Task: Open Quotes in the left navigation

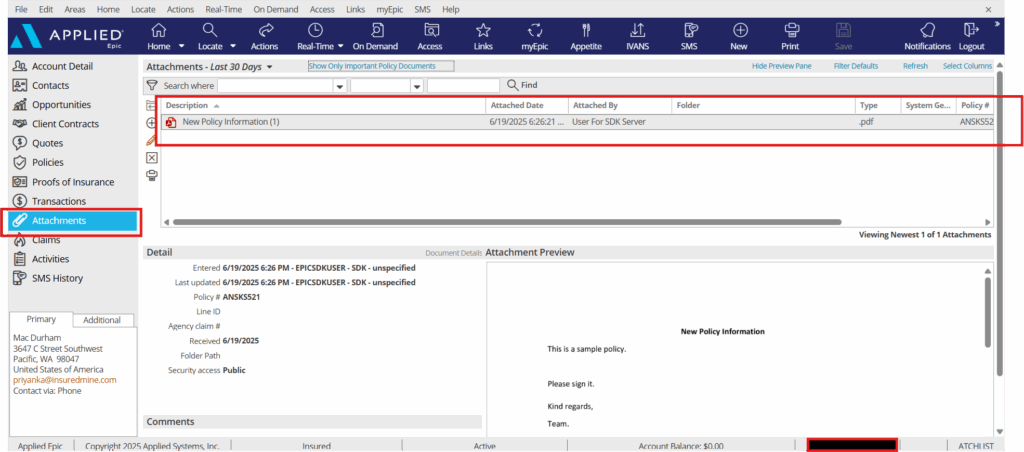Action: point(48,143)
